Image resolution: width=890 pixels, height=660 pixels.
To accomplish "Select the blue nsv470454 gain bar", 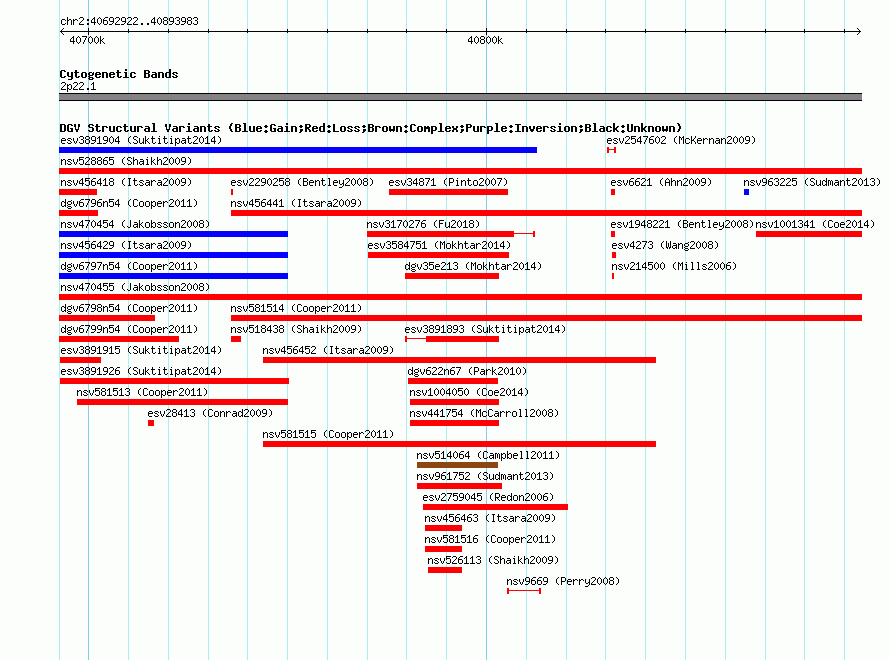I will pos(174,234).
